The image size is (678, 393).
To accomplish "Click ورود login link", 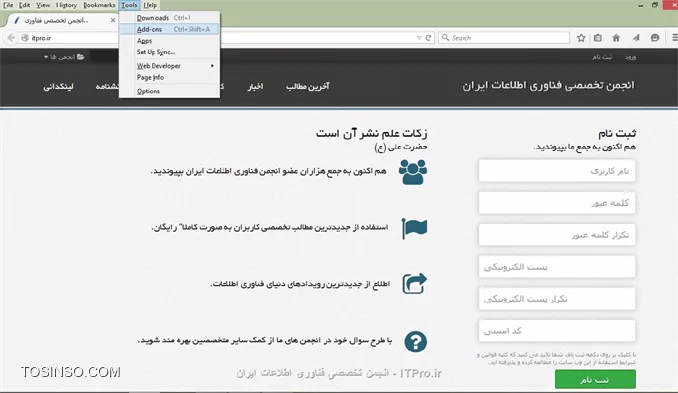I will tap(630, 57).
